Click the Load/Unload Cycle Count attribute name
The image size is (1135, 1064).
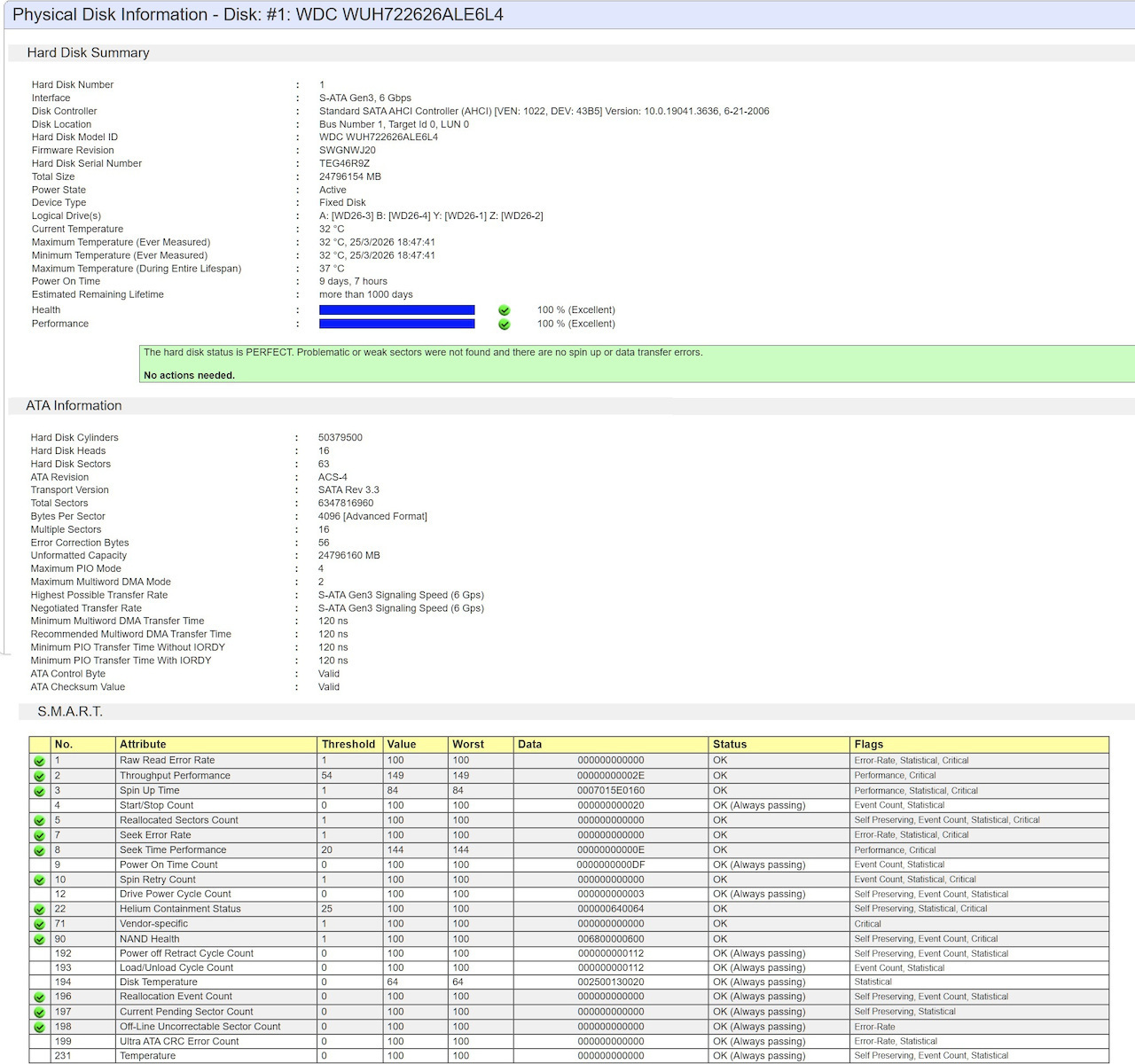point(176,968)
